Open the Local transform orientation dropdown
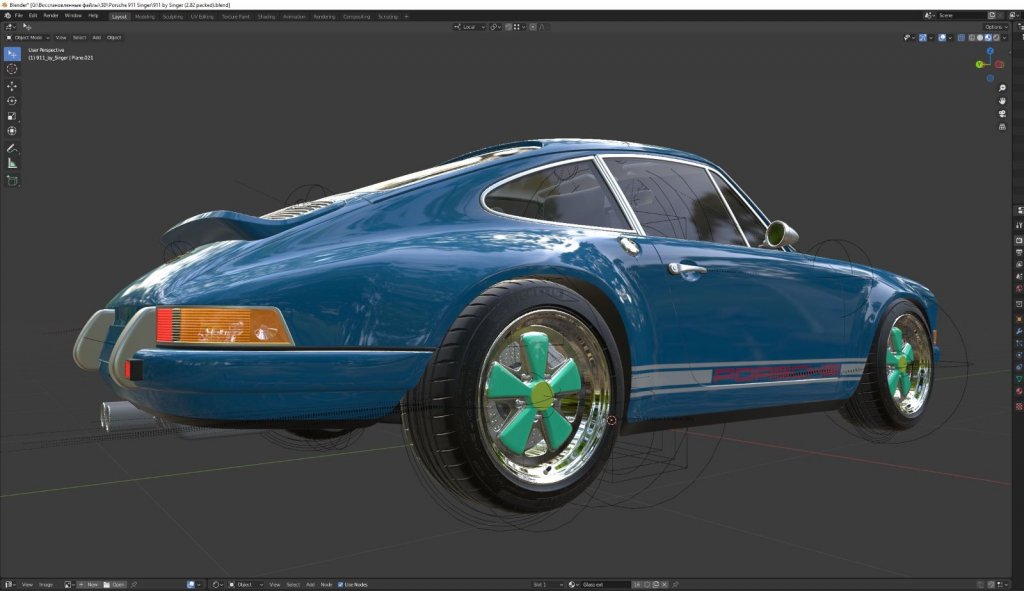 (468, 27)
